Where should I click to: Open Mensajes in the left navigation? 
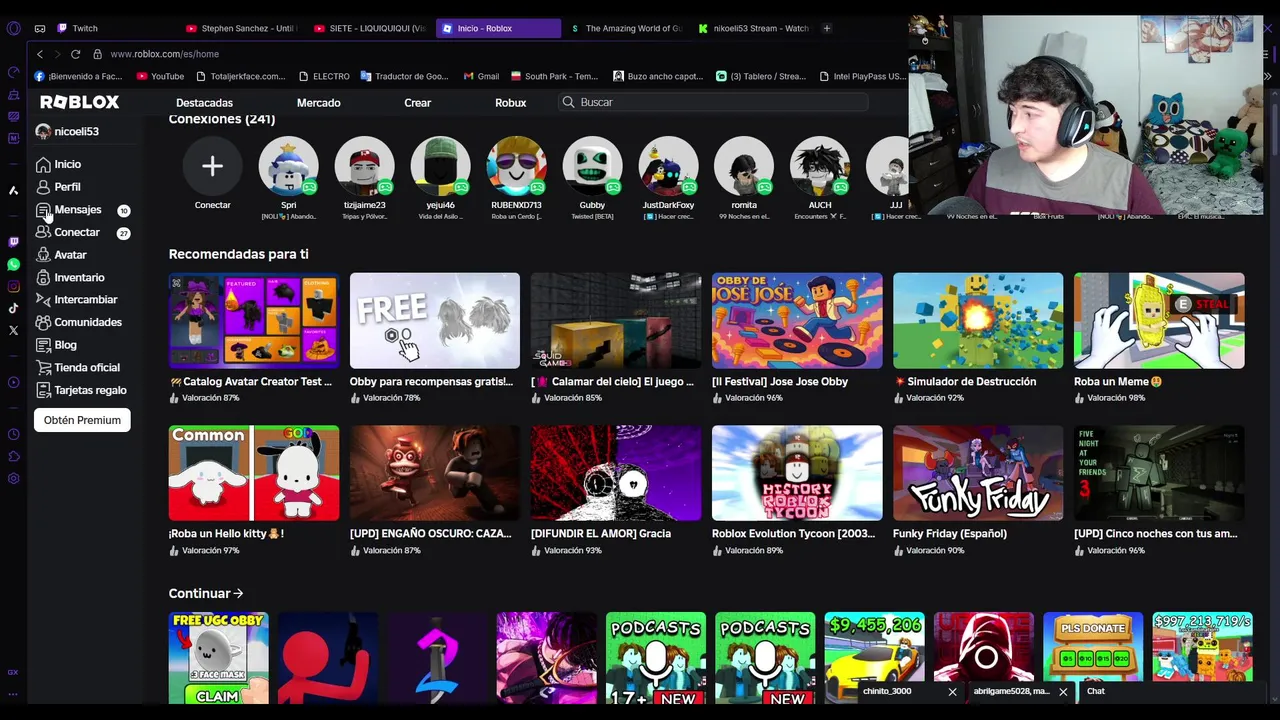click(69, 210)
